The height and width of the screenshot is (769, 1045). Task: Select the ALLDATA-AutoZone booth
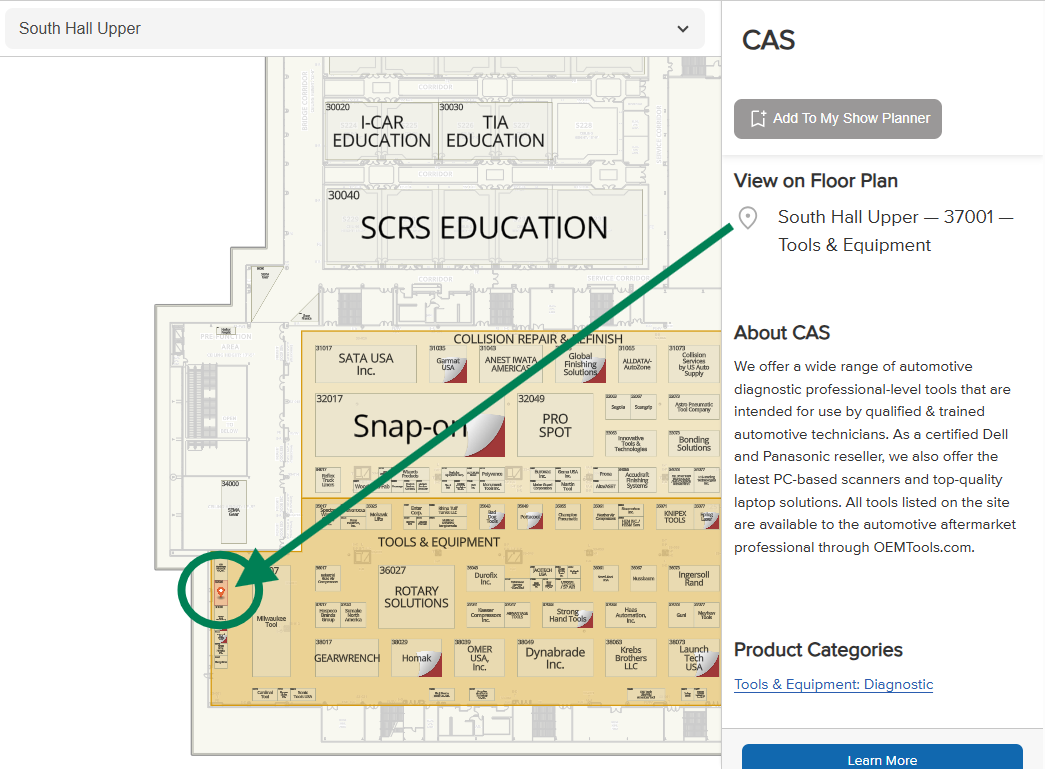(x=637, y=364)
